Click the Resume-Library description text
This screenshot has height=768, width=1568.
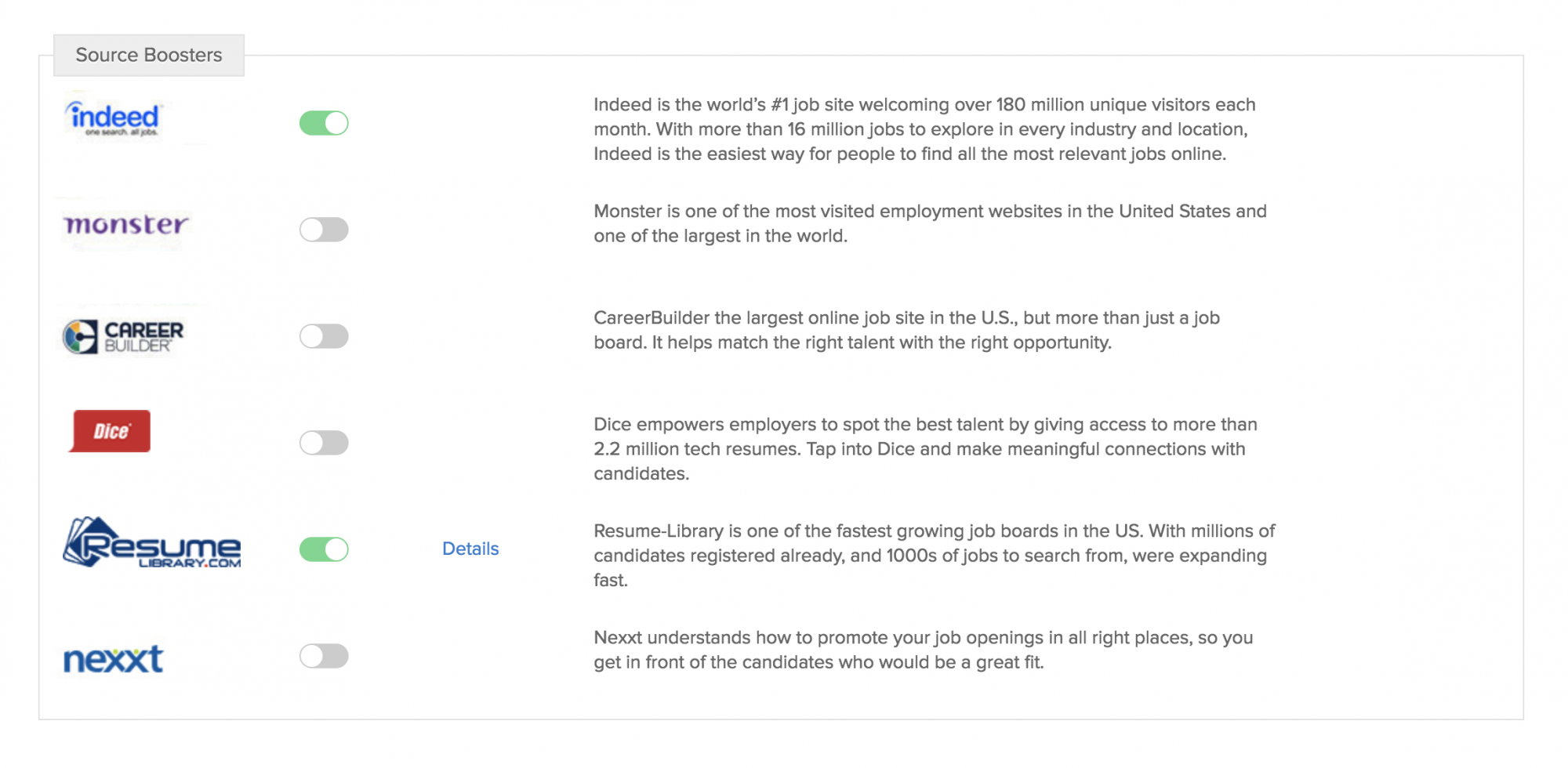click(x=933, y=556)
